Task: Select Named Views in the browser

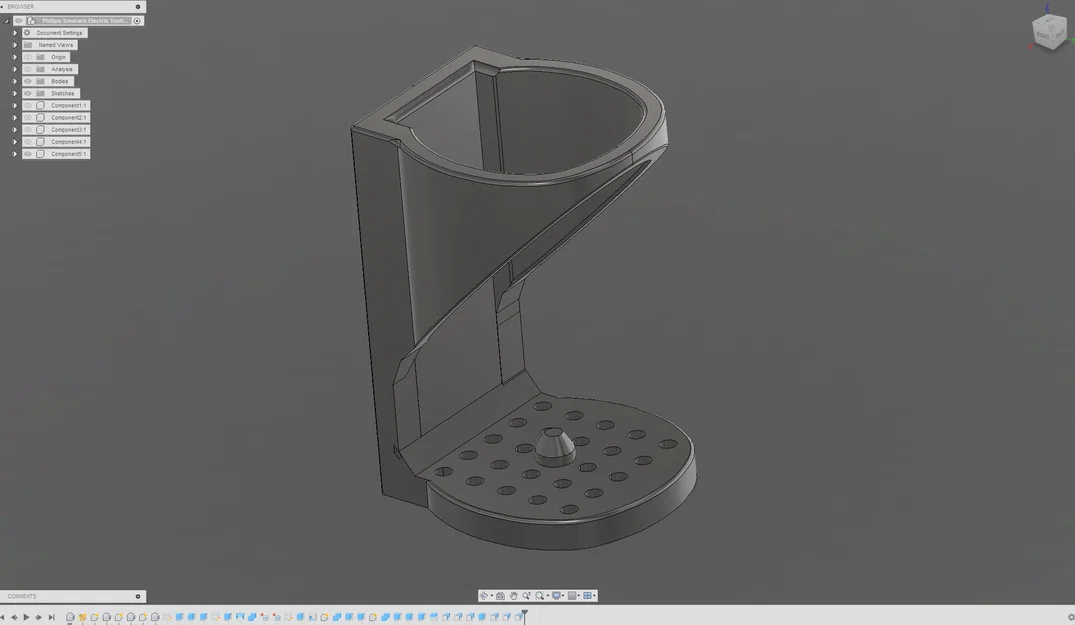Action: pyautogui.click(x=56, y=45)
